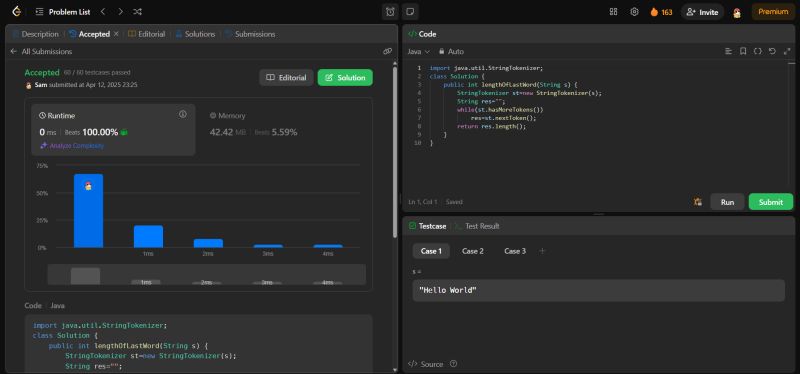
Task: View the 163 streak flame
Action: click(661, 12)
